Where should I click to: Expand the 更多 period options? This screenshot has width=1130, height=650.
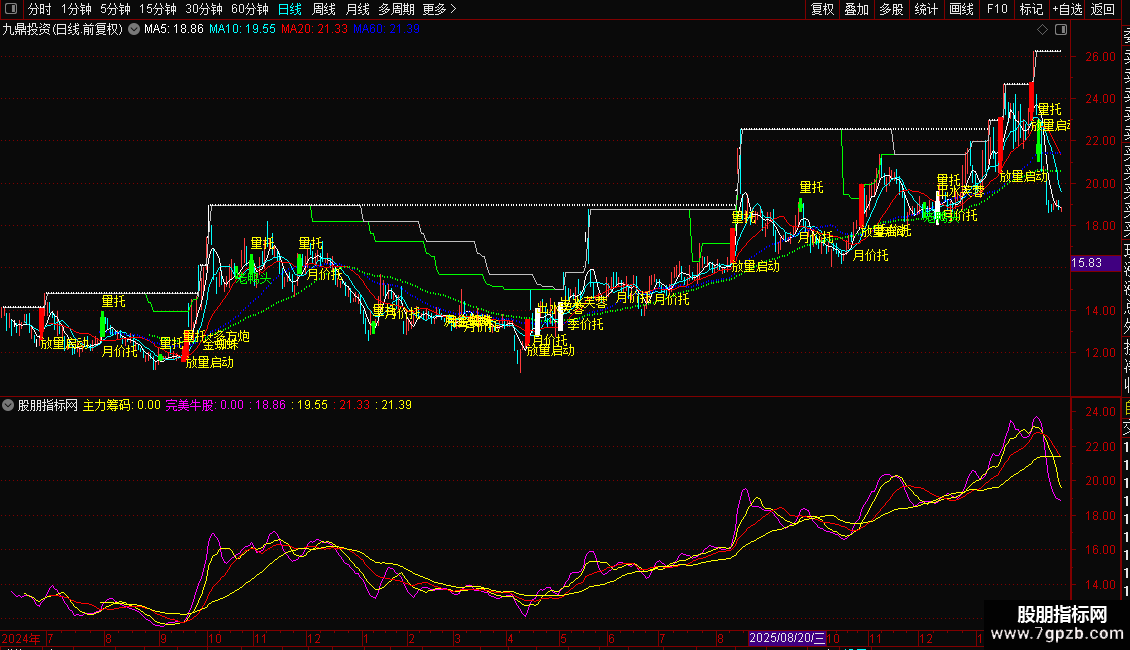tap(440, 9)
